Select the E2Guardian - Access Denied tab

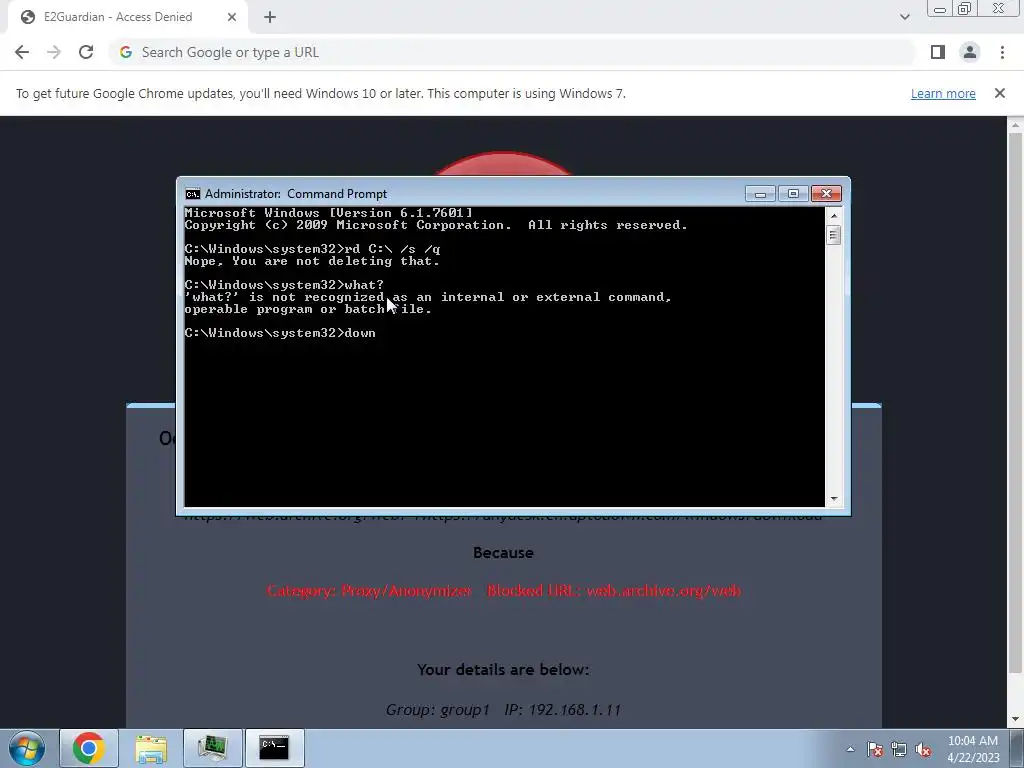click(127, 17)
